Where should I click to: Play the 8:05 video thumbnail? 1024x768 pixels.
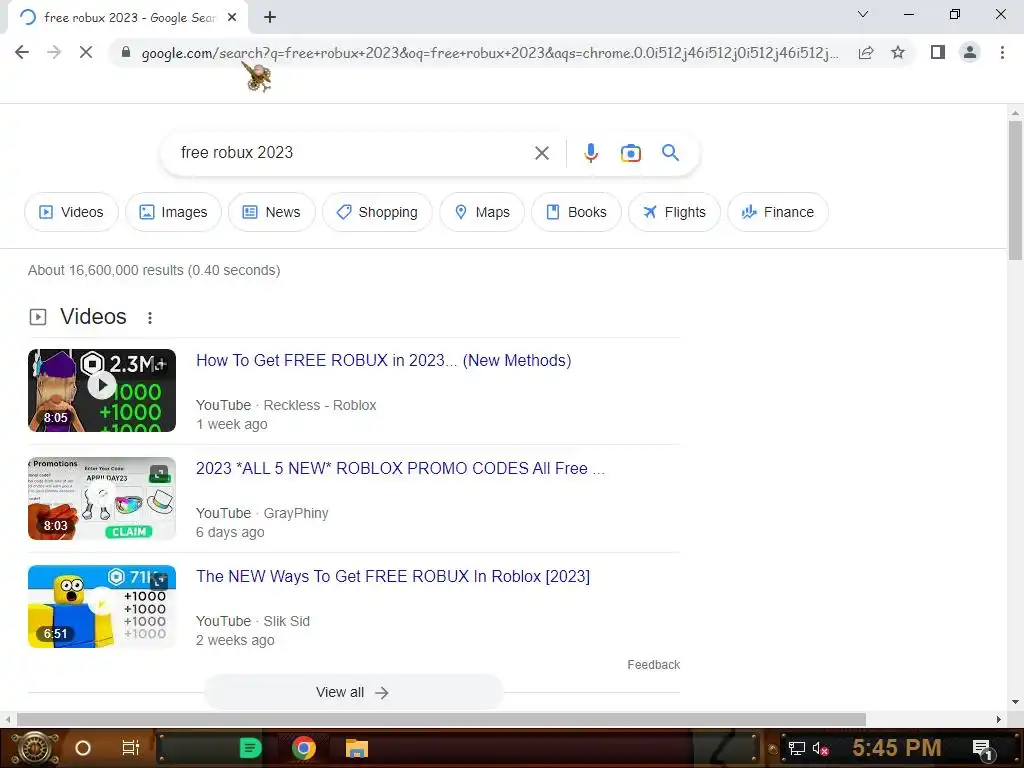click(x=102, y=391)
